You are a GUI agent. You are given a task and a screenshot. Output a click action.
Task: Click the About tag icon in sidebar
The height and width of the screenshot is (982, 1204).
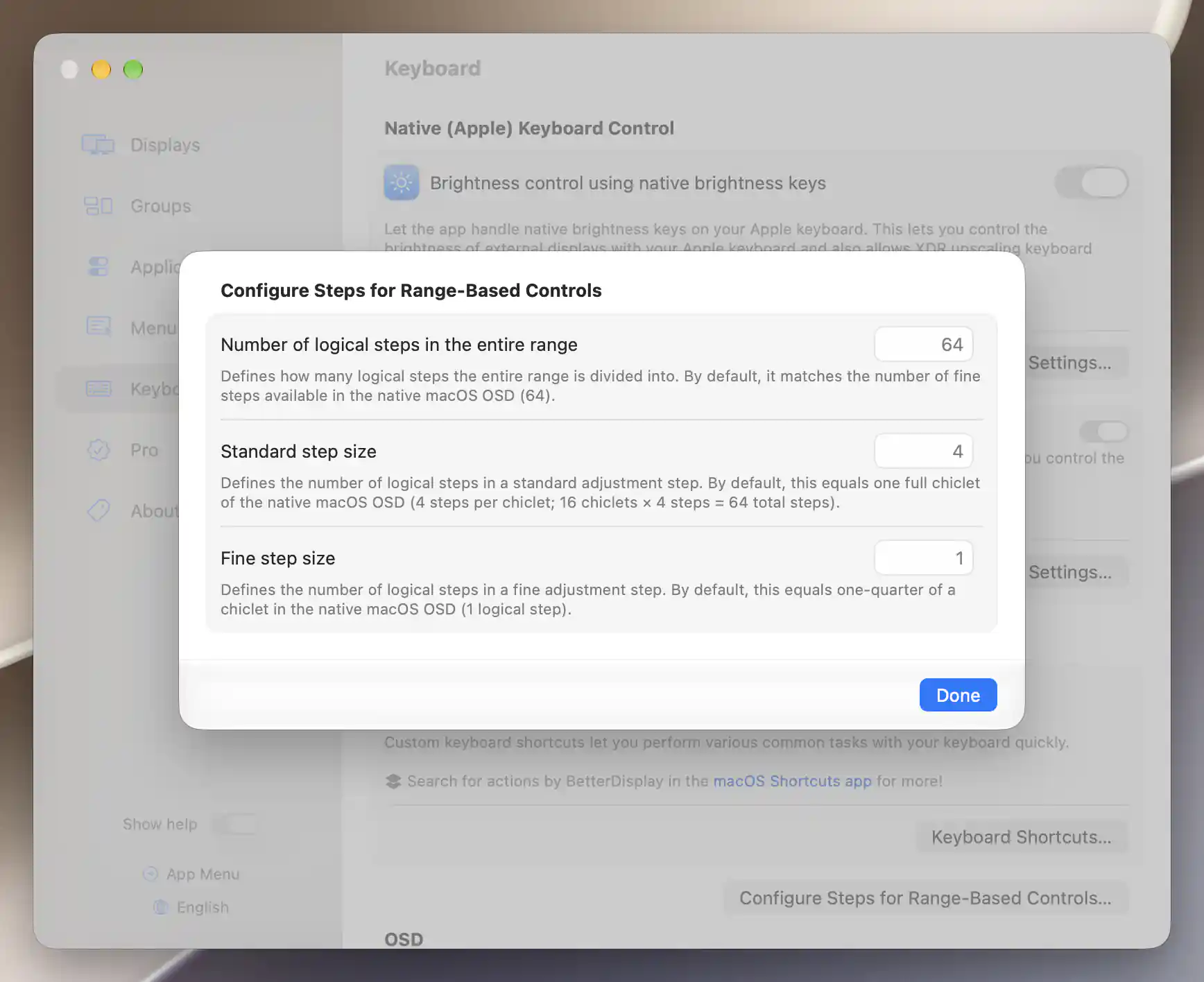click(98, 511)
